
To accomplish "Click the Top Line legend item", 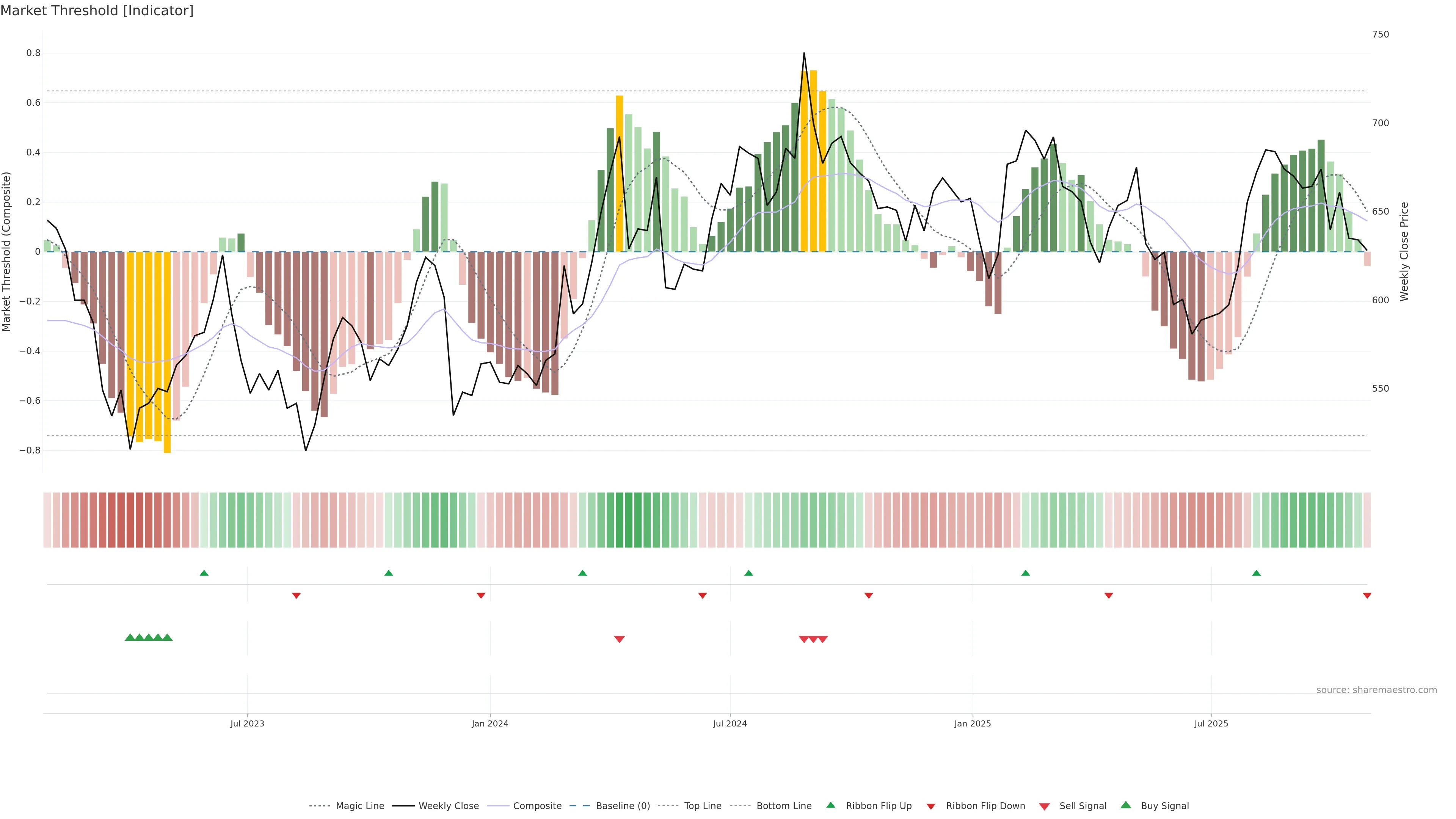I will click(703, 806).
